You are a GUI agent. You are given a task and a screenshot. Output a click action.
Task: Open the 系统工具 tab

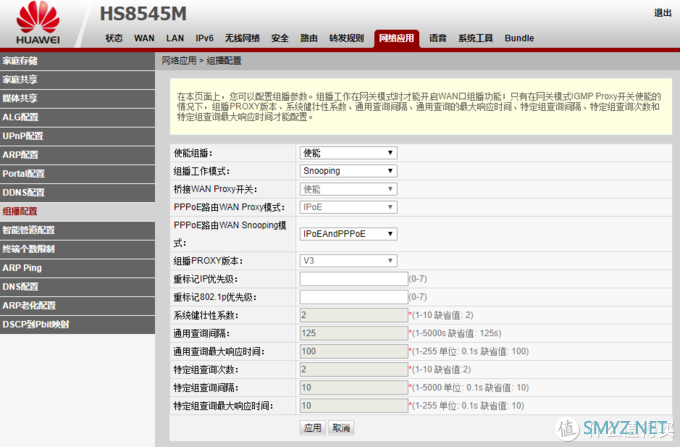pyautogui.click(x=475, y=38)
